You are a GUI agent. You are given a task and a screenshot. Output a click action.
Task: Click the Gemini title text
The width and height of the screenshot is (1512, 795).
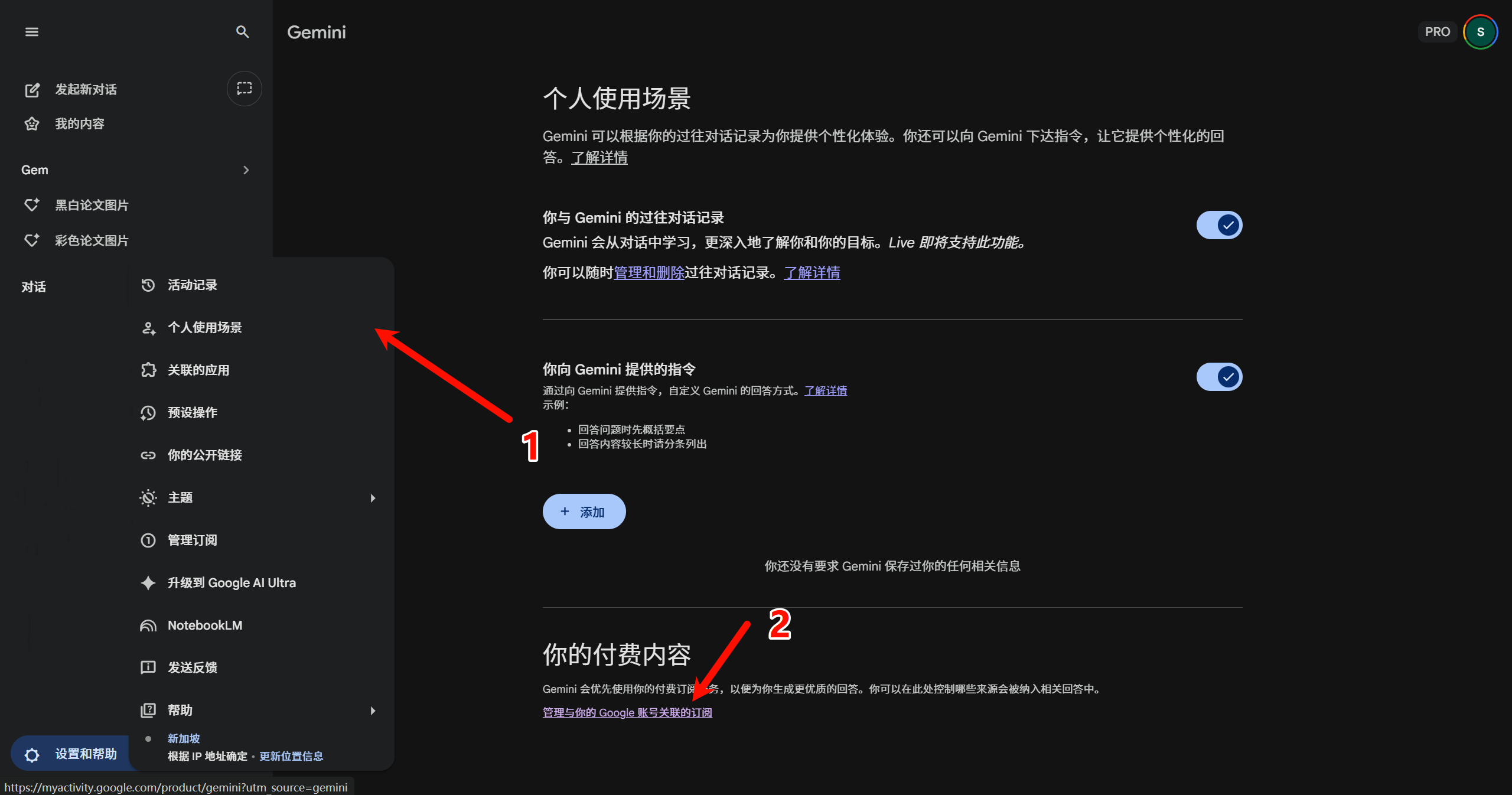point(317,32)
